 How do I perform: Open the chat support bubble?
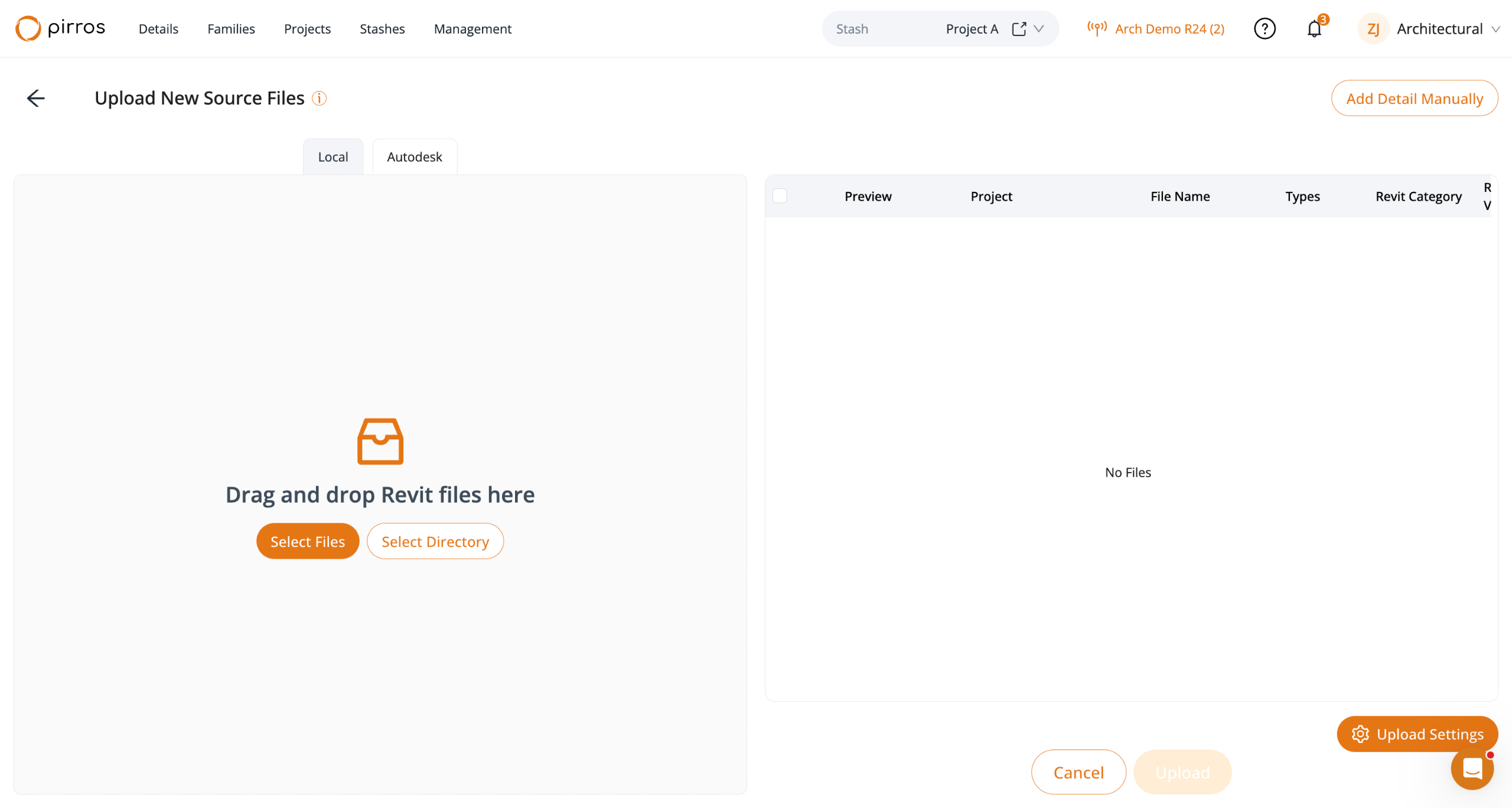(x=1472, y=768)
